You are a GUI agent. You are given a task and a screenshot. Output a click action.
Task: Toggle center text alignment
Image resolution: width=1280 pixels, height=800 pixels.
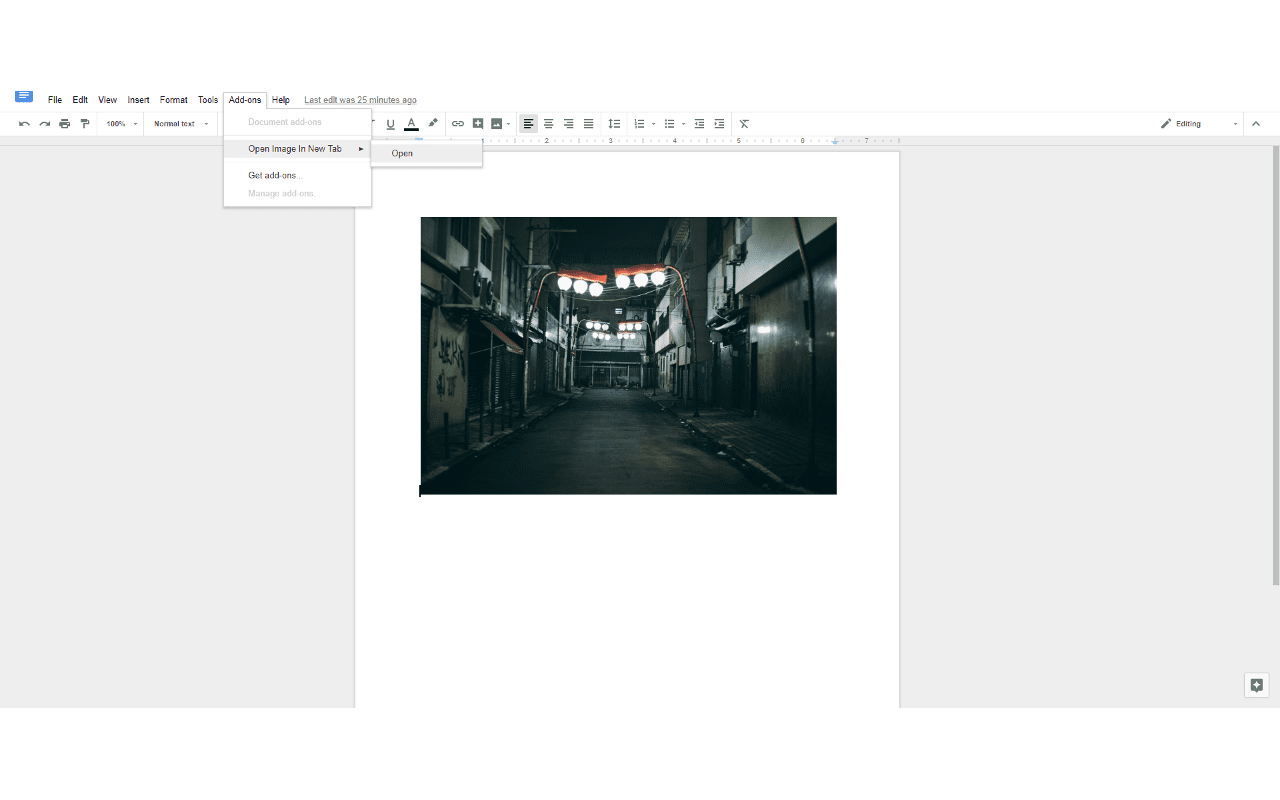(x=548, y=123)
